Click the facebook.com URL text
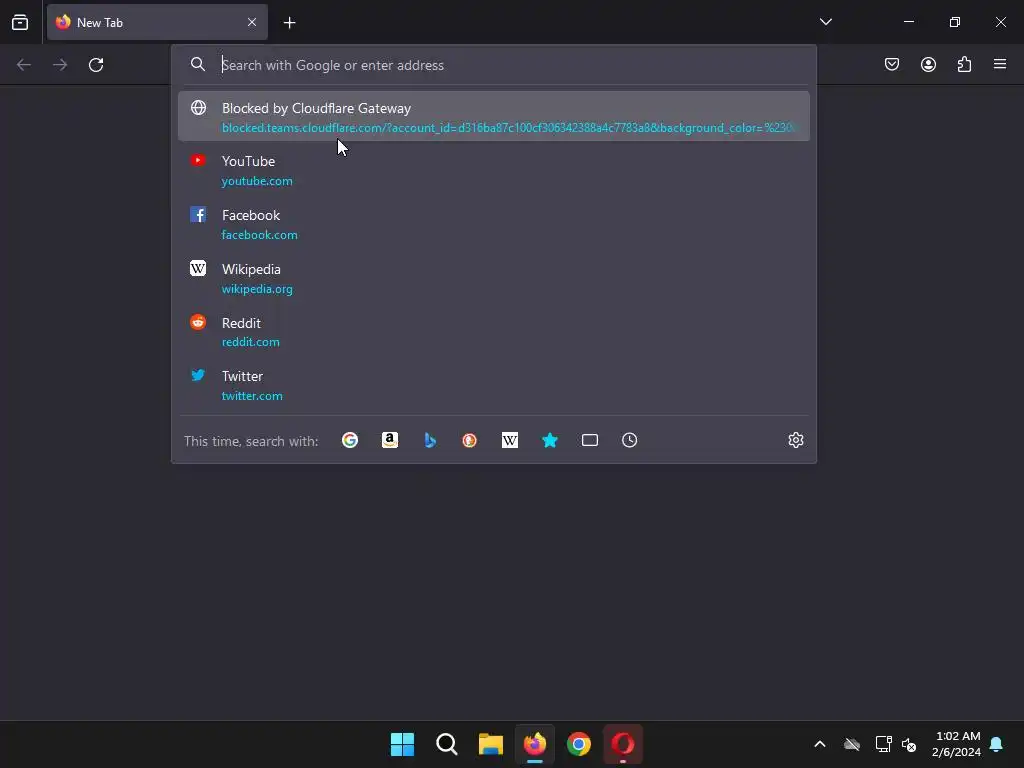 click(x=259, y=235)
